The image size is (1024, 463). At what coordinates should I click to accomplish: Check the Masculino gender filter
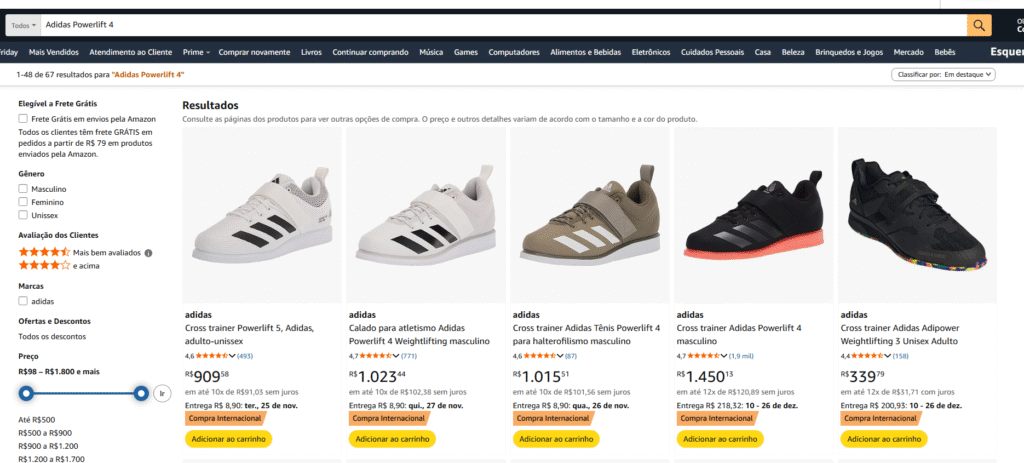coord(24,188)
